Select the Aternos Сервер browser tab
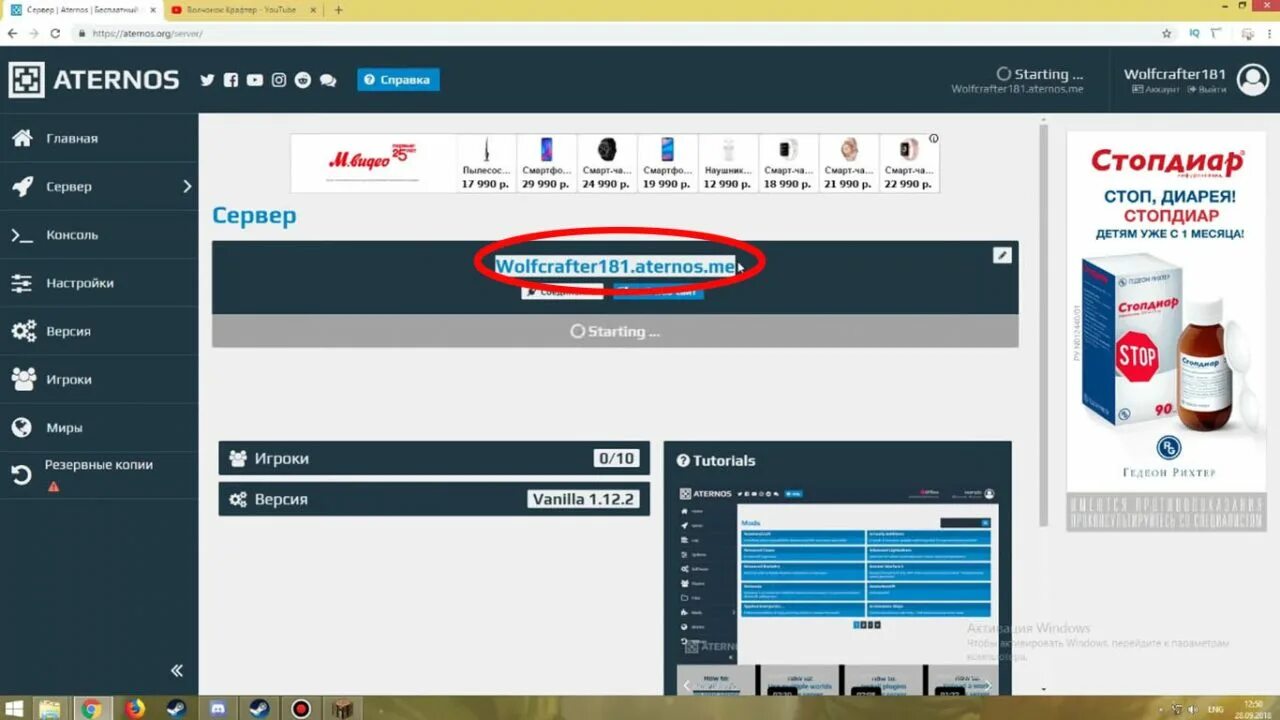Screen dimensions: 1280x720 pyautogui.click(x=82, y=9)
